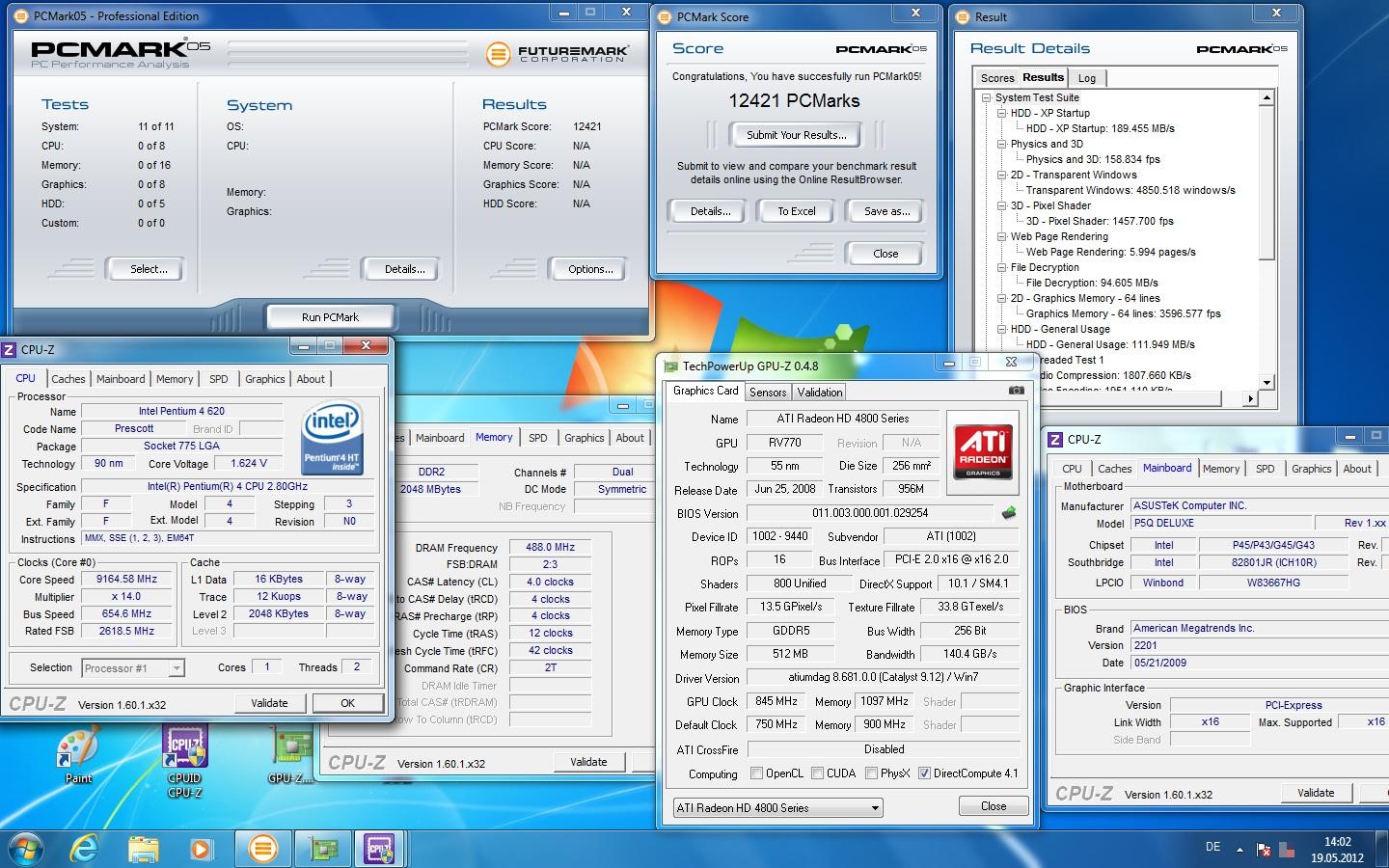Click the DE language indicator
Viewport: 1389px width, 868px height.
[x=1212, y=847]
